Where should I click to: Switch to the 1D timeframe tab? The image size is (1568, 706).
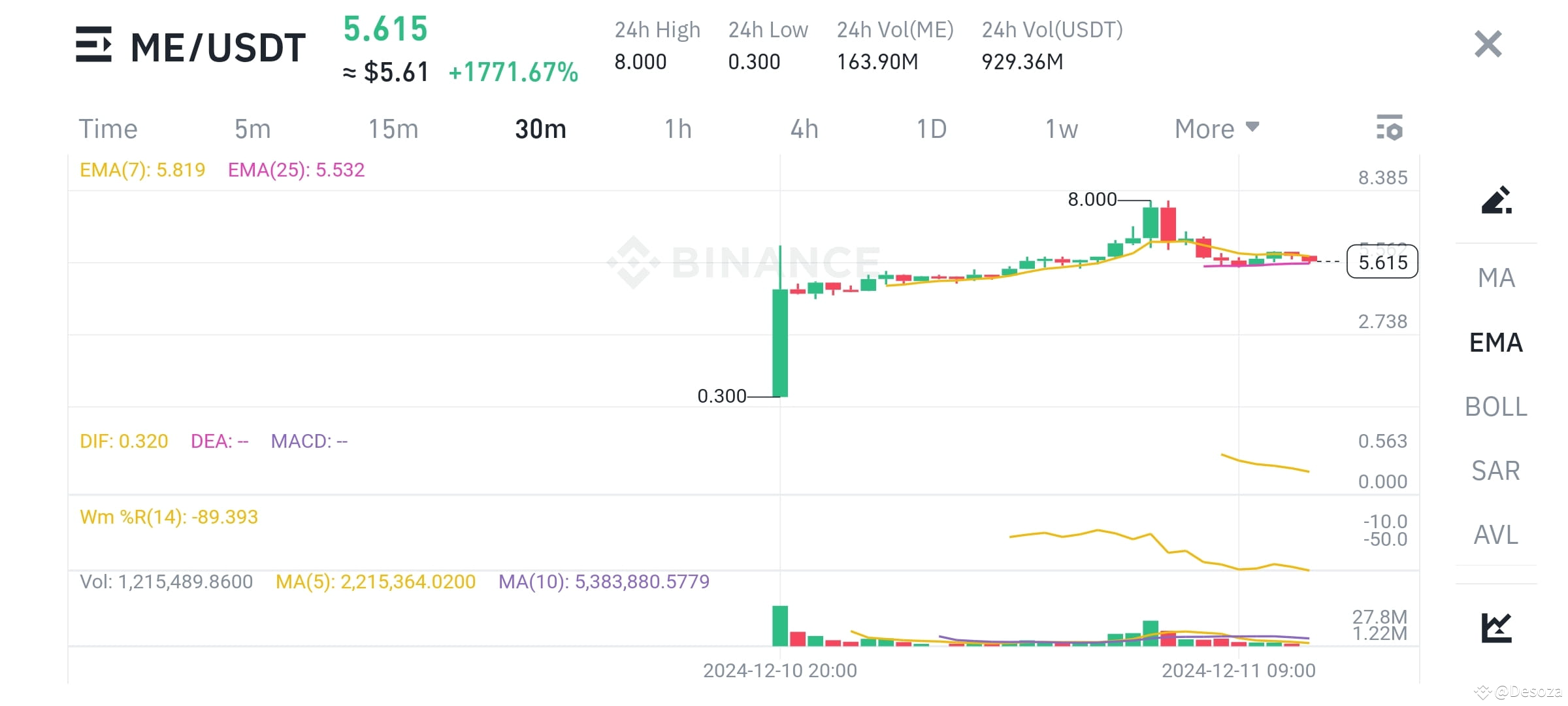(931, 128)
